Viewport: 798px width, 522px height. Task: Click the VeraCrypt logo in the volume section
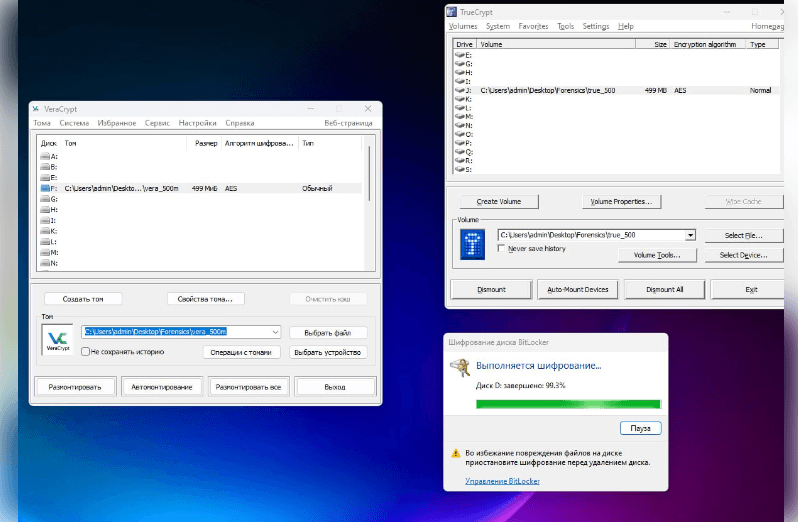tap(57, 339)
